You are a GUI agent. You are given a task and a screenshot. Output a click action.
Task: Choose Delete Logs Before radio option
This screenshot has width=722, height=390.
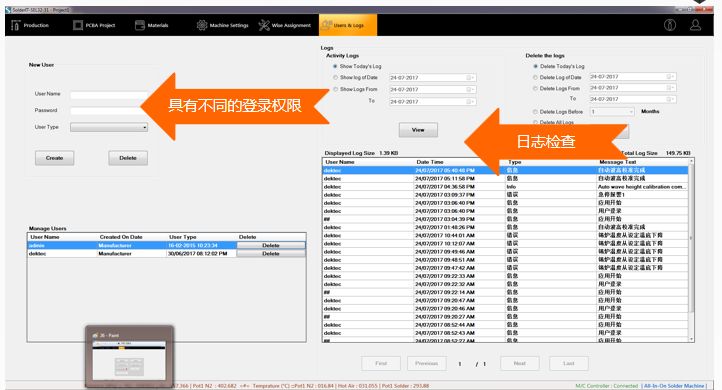click(535, 112)
